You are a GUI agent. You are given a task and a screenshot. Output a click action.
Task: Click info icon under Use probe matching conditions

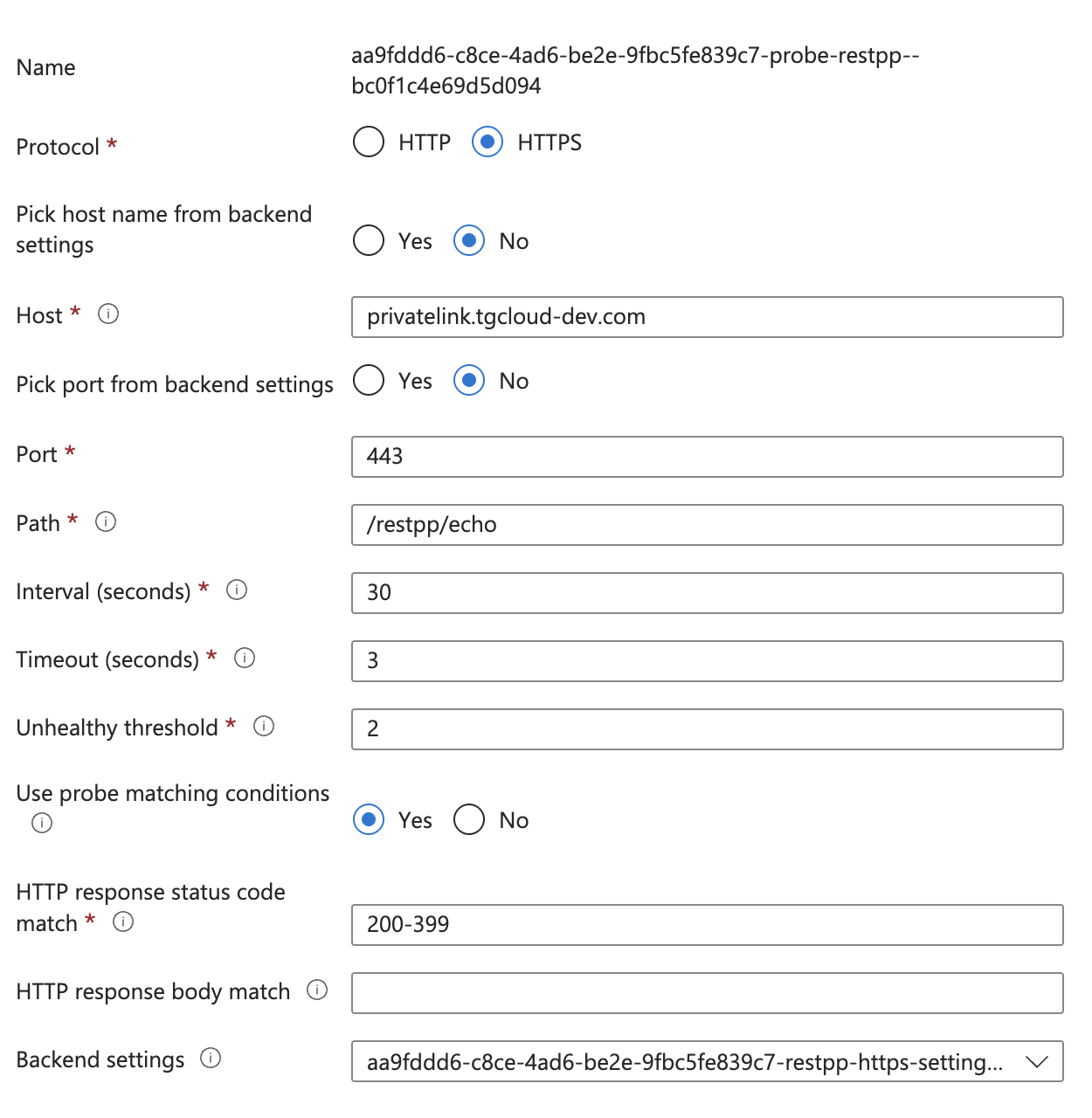coord(42,823)
